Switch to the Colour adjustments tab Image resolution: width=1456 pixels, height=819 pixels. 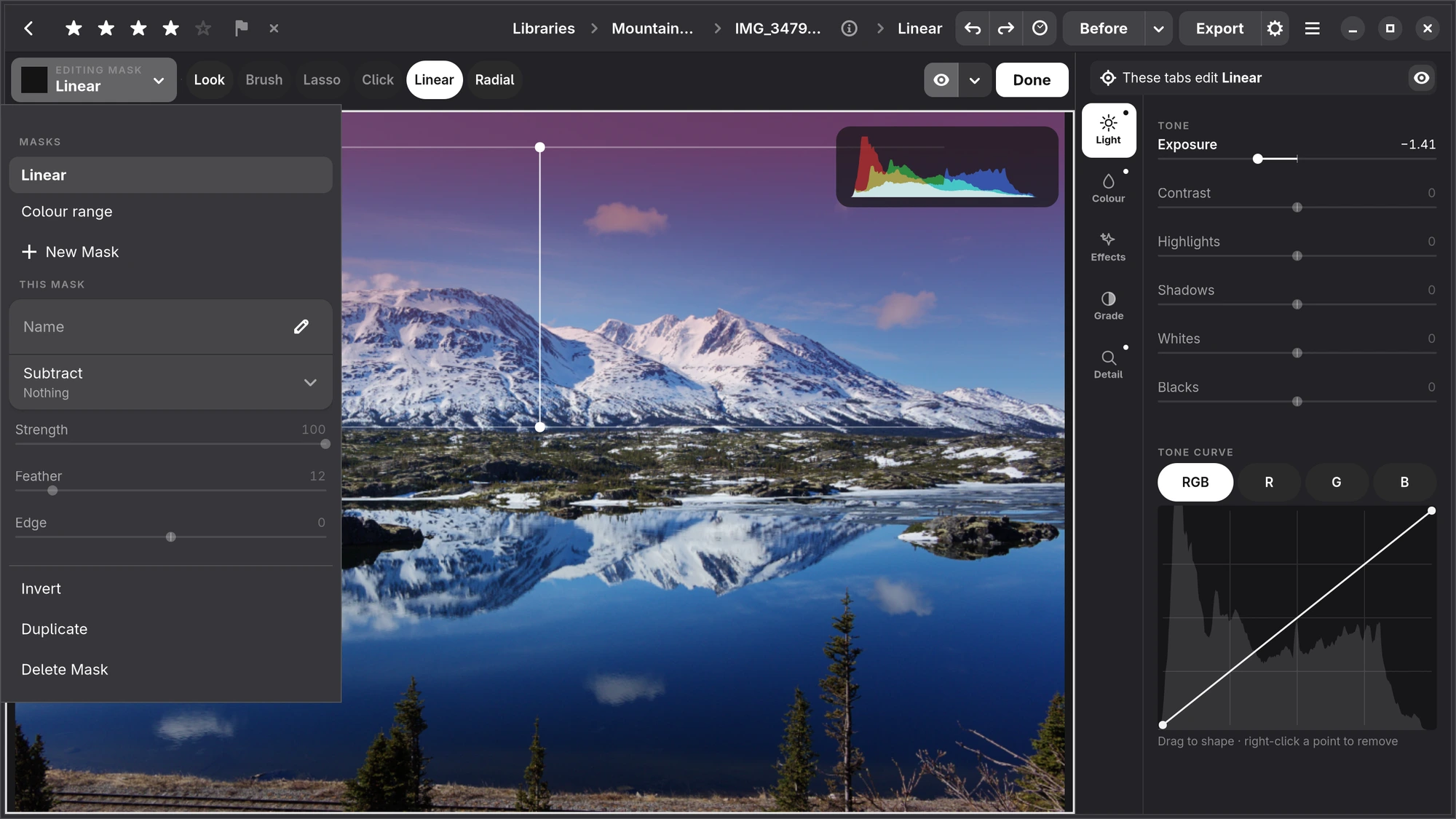(x=1108, y=189)
